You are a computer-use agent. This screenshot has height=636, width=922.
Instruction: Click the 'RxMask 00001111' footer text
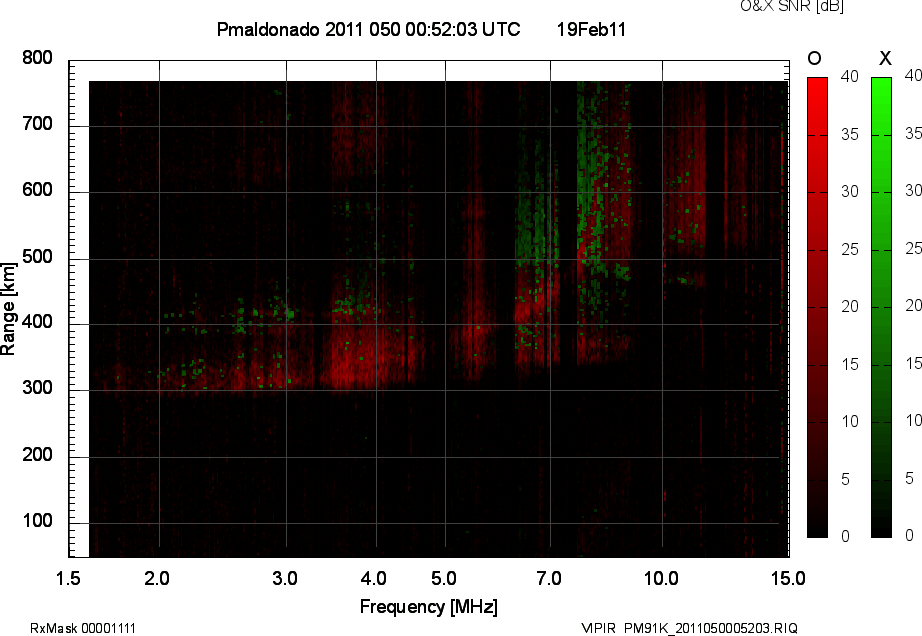click(83, 628)
